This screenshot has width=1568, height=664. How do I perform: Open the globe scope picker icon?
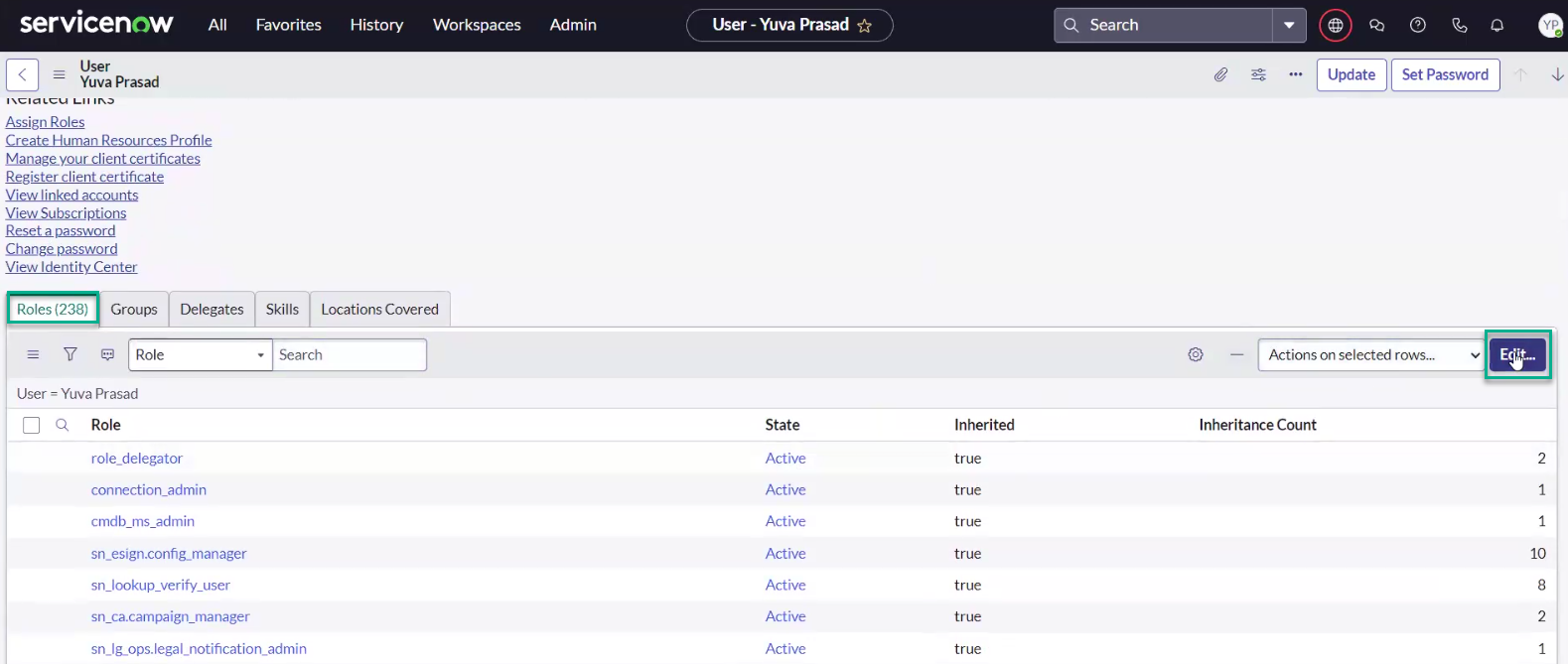[1336, 26]
